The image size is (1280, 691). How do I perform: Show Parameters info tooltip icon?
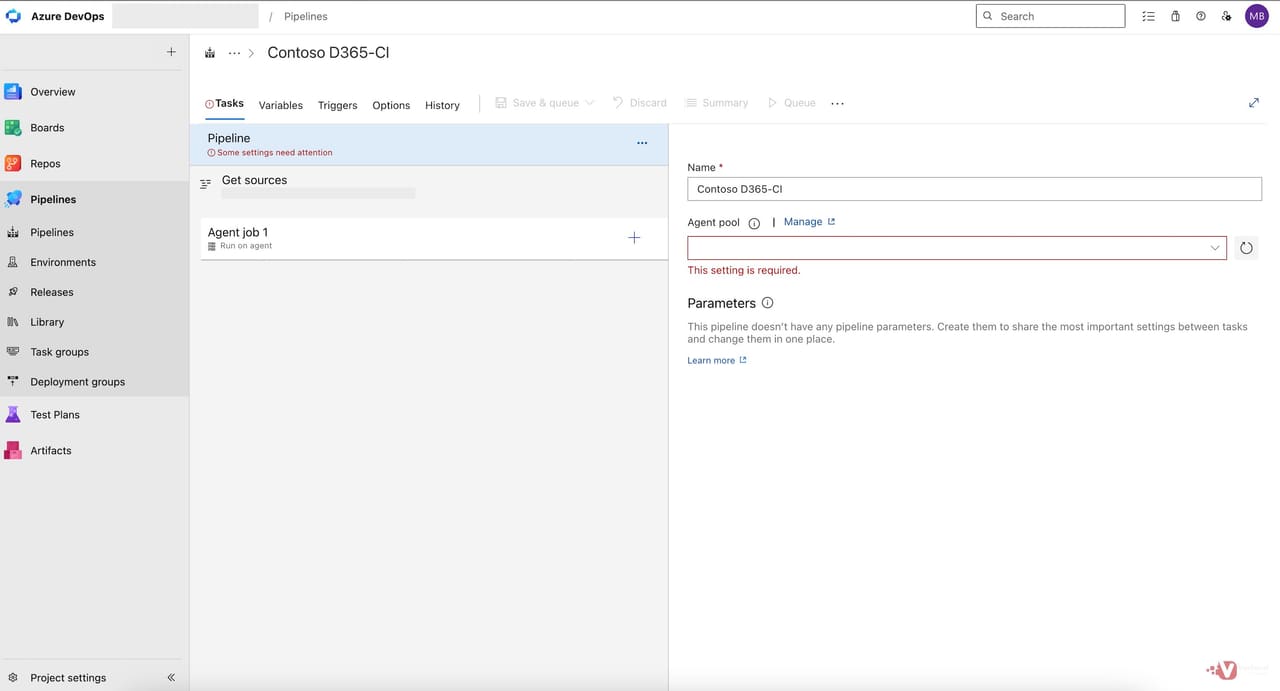click(x=767, y=303)
